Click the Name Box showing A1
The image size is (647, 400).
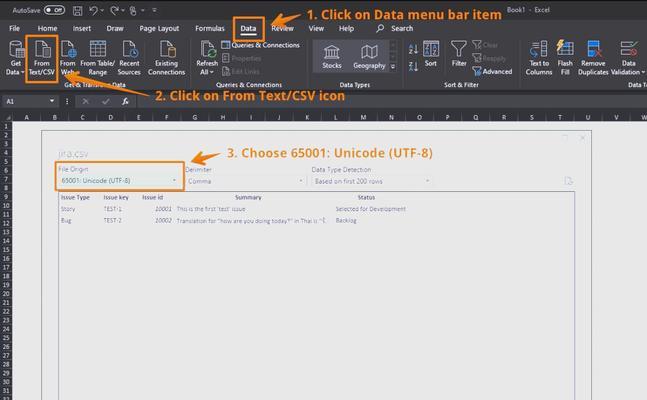point(25,101)
